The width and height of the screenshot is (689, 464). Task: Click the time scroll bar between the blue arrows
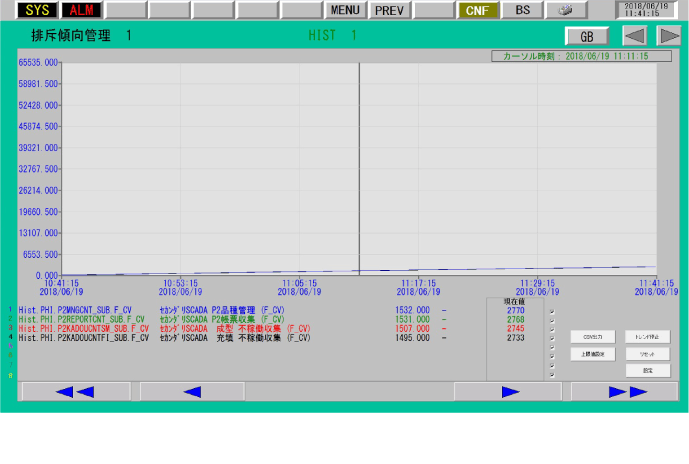point(349,392)
